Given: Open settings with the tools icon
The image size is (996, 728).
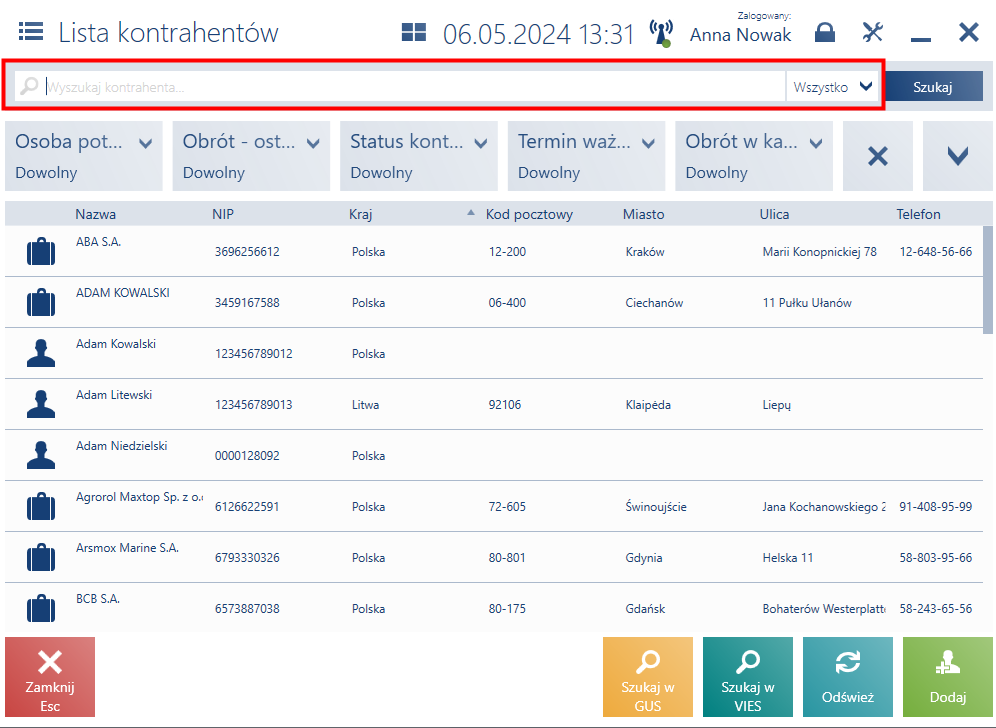Looking at the screenshot, I should click(x=873, y=32).
